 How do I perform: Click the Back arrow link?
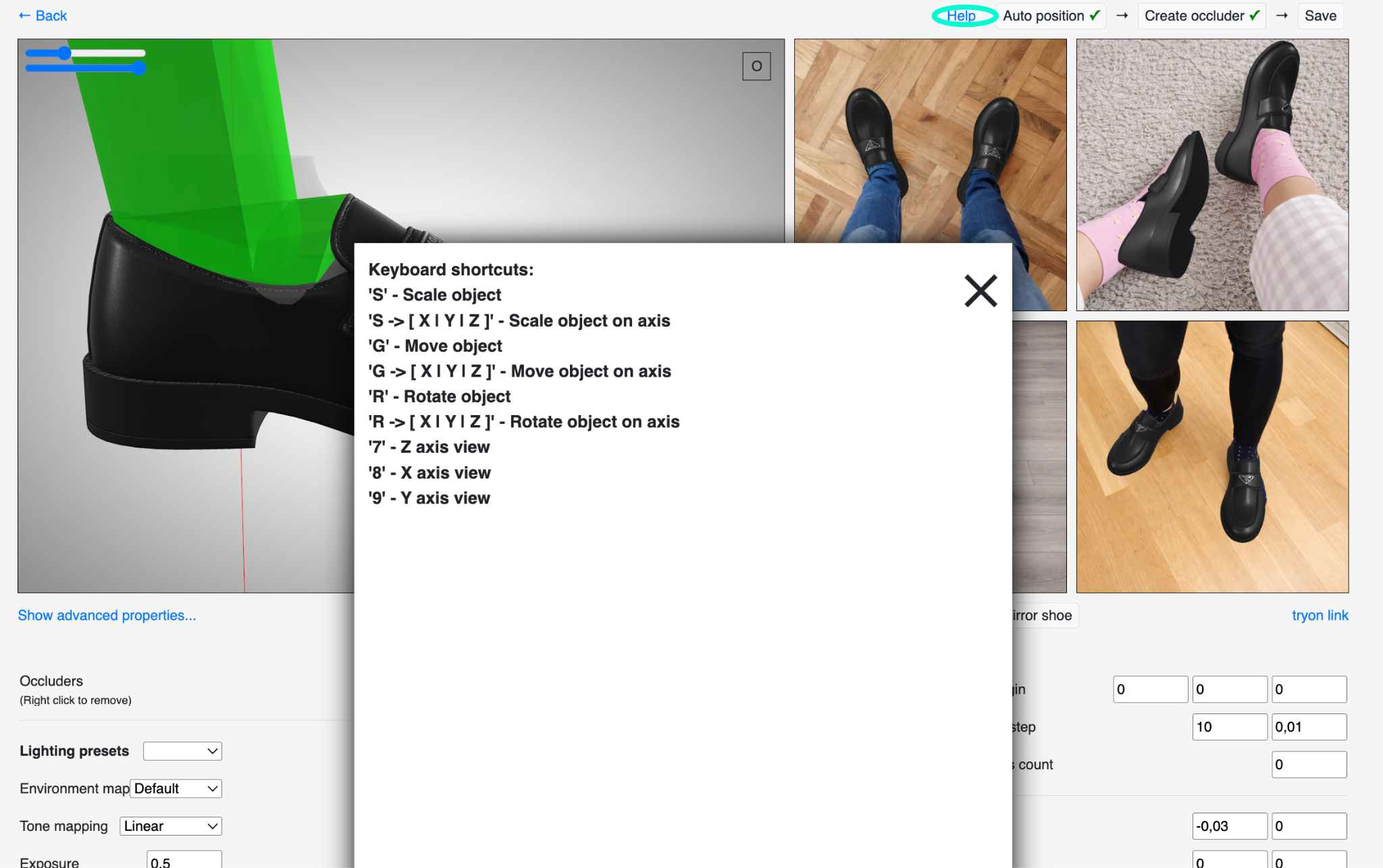click(x=43, y=16)
